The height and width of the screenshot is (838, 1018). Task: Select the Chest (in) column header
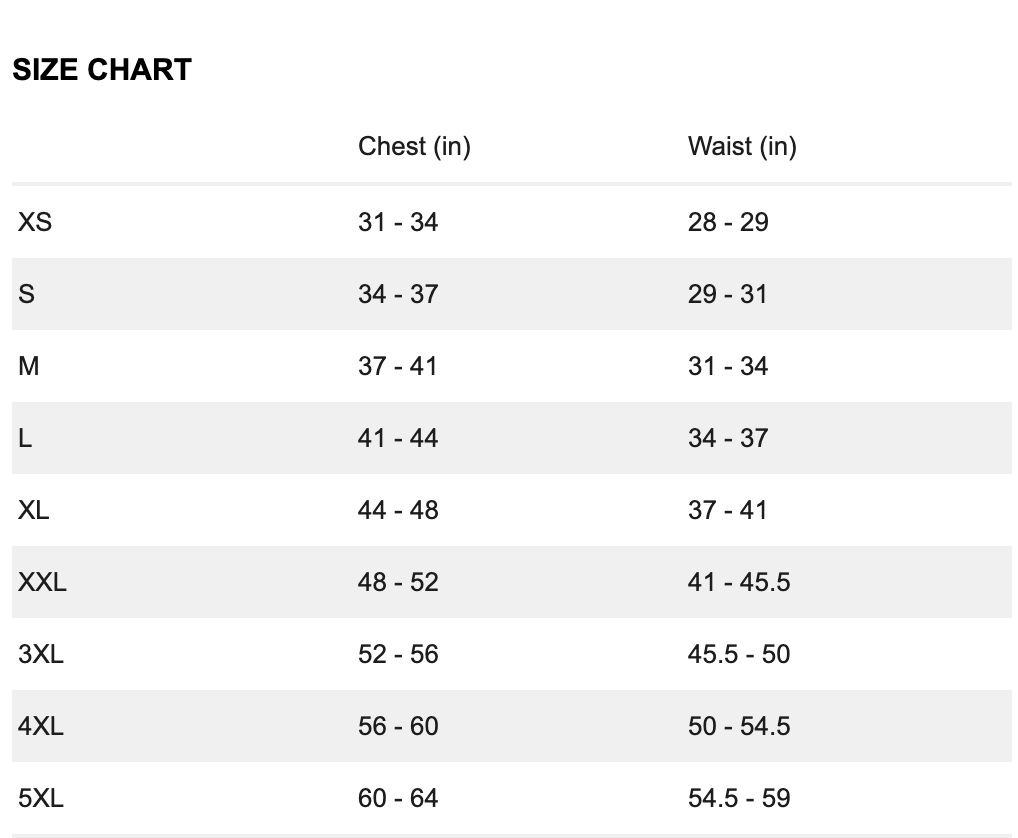pos(414,147)
